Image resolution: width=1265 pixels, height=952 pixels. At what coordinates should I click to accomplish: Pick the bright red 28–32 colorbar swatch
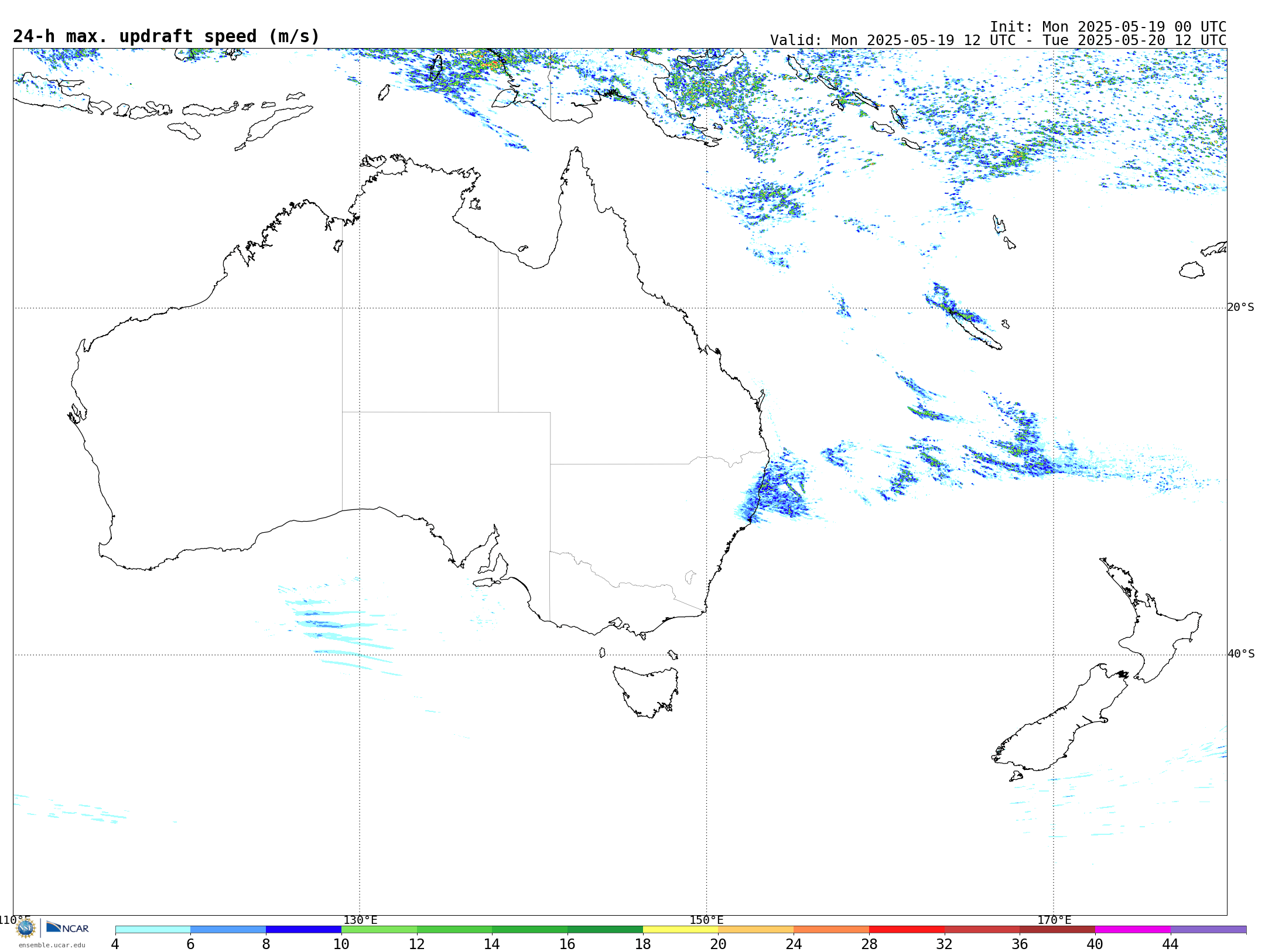pos(907,930)
